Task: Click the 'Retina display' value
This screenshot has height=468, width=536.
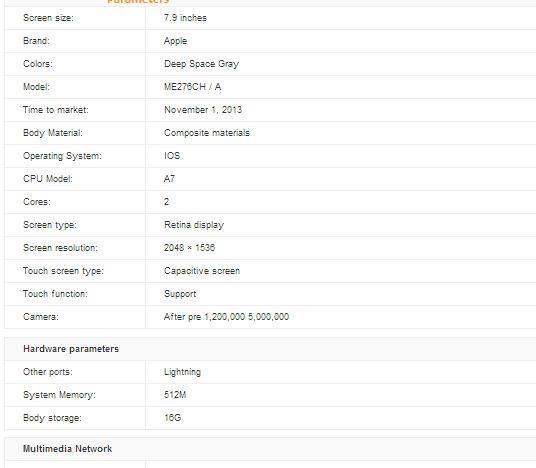Action: [194, 225]
